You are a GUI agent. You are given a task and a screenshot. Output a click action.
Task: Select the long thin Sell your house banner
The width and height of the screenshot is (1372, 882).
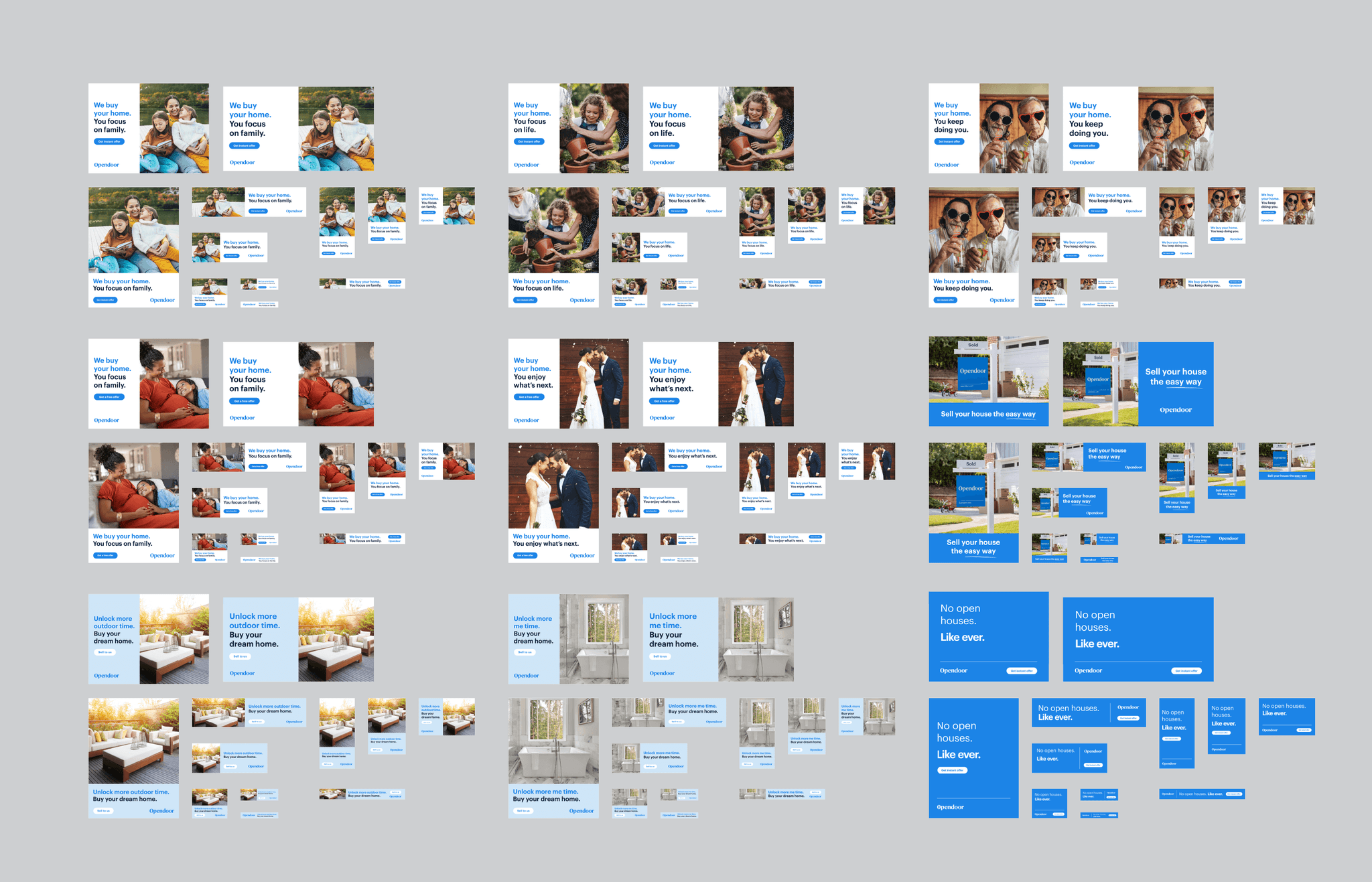tap(1202, 538)
